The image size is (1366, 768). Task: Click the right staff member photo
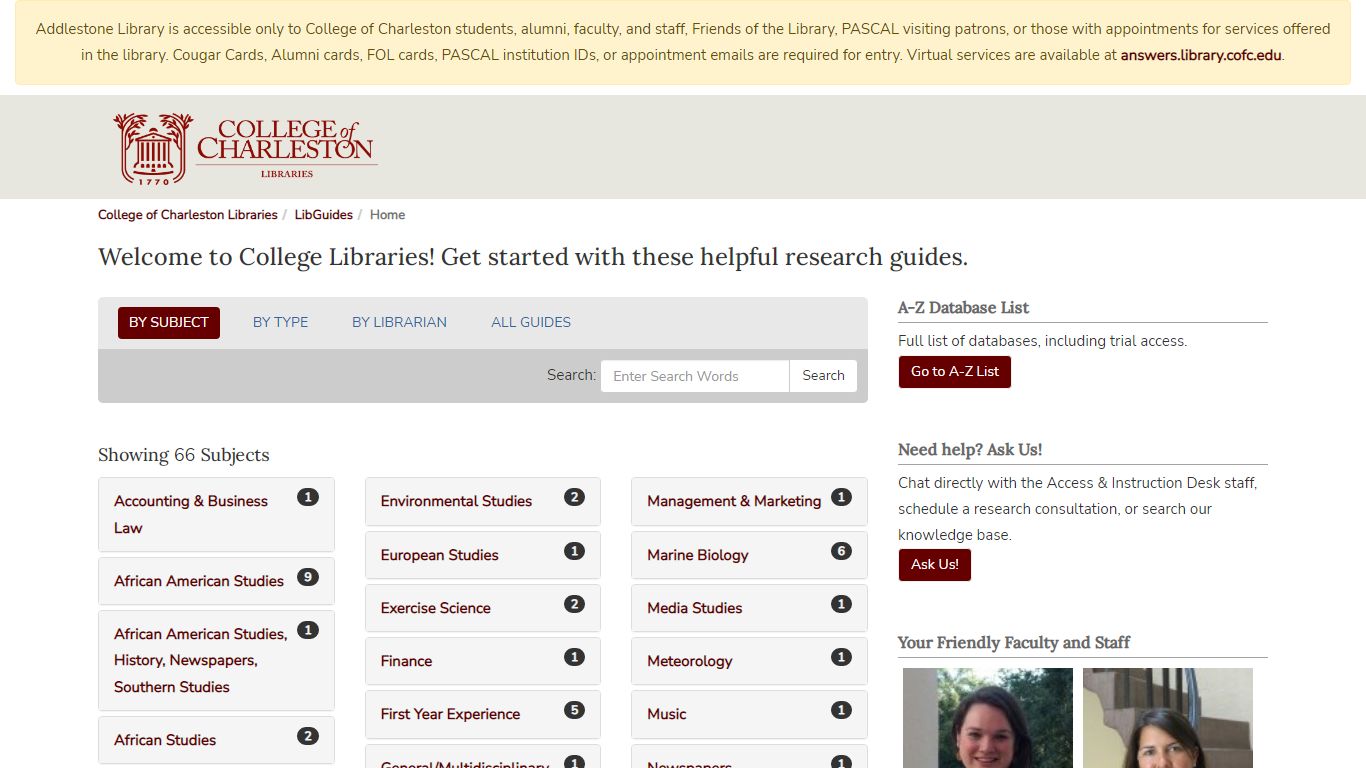(1168, 718)
